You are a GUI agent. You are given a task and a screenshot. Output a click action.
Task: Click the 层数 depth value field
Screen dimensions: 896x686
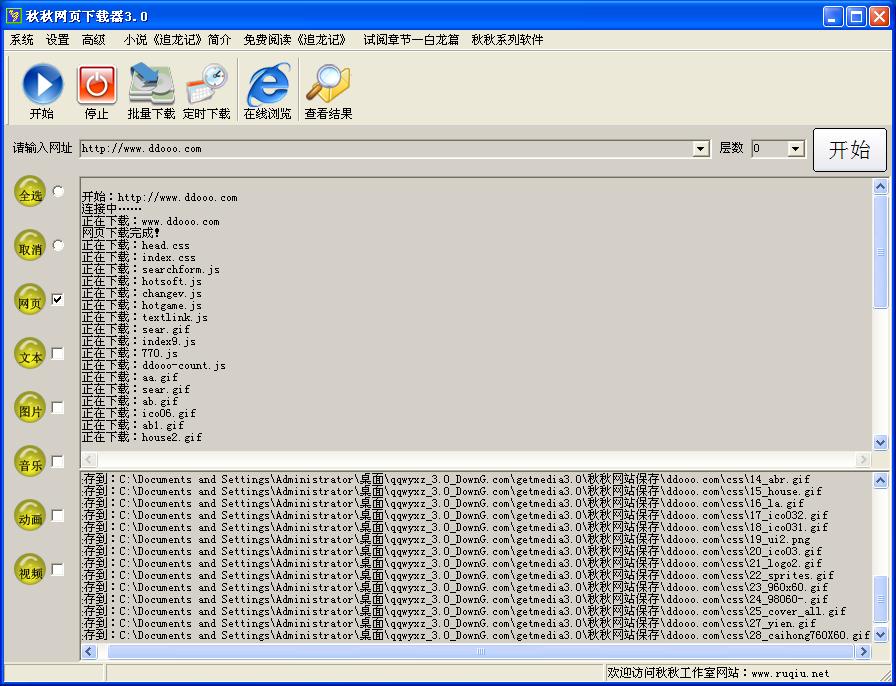[769, 149]
